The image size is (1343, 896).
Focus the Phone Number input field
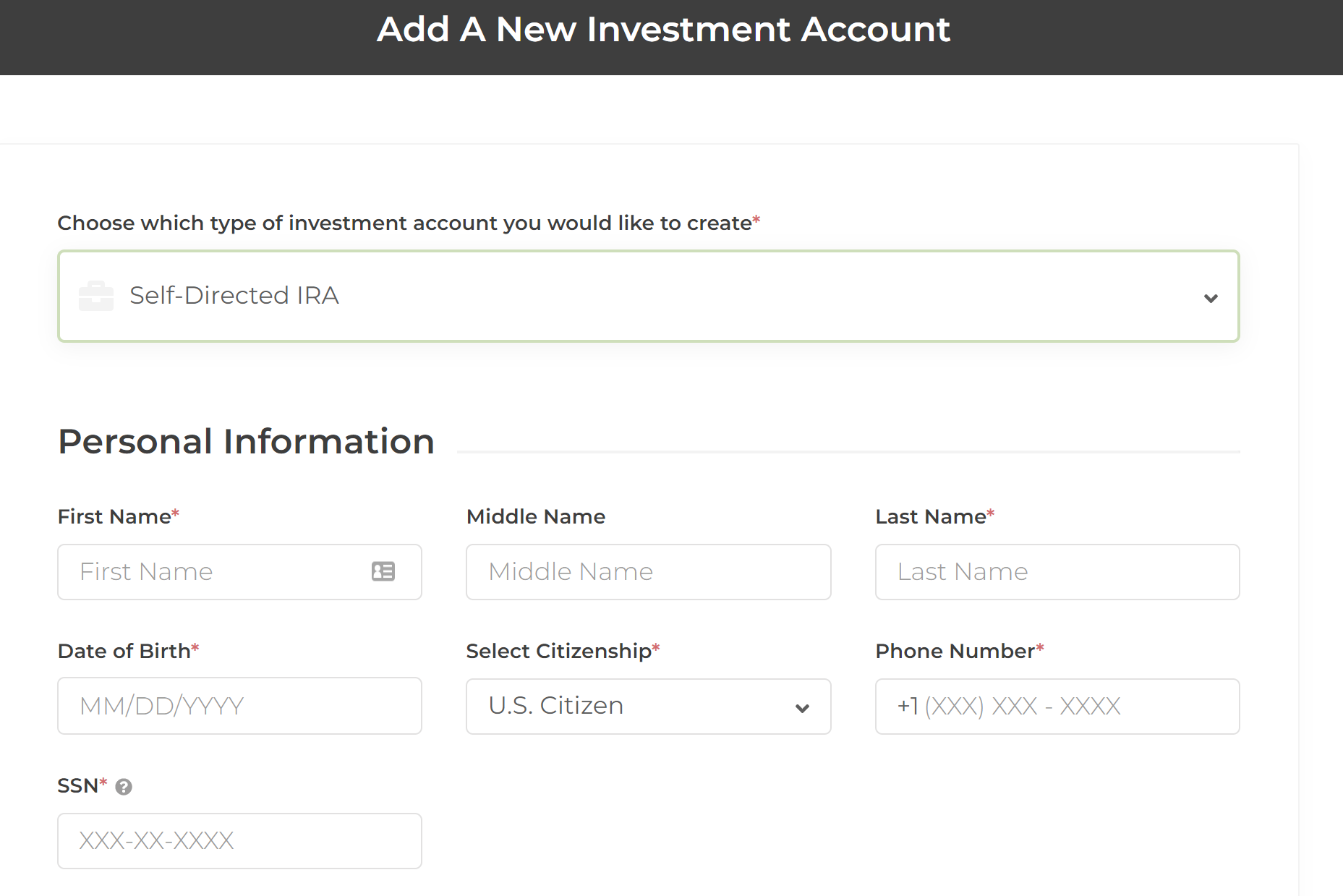tap(1057, 706)
